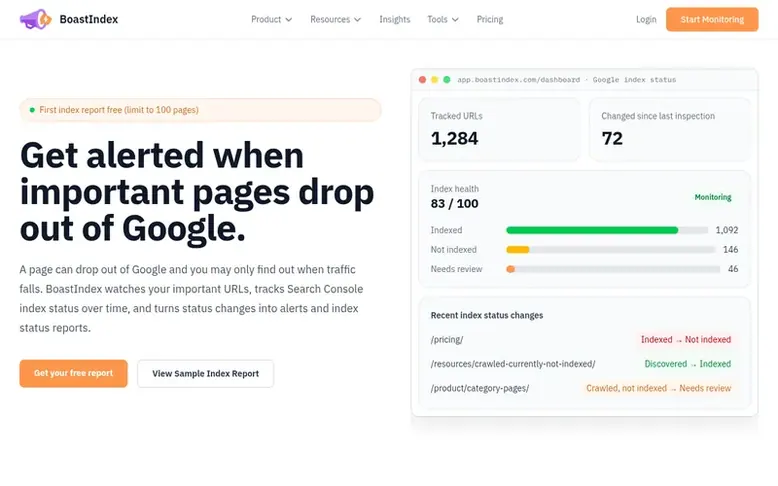778x486 pixels.
Task: Click the green window dot in dashboard mockup
Action: pos(447,79)
